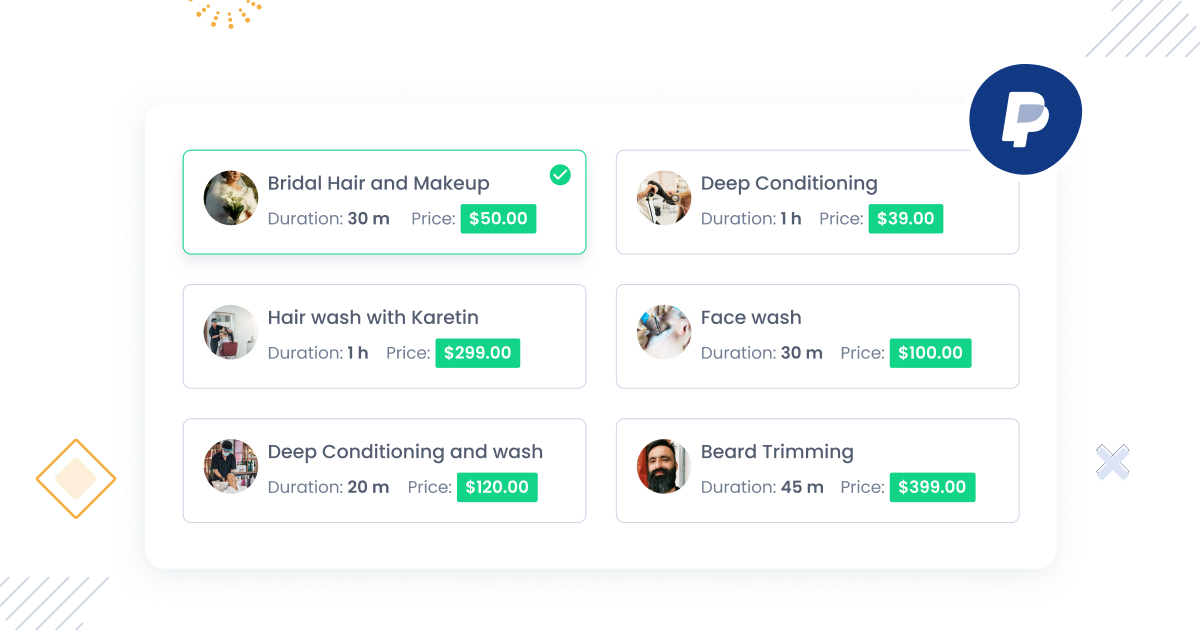Select the Deep Conditioning service card
Viewport: 1200px width, 630px height.
(817, 202)
